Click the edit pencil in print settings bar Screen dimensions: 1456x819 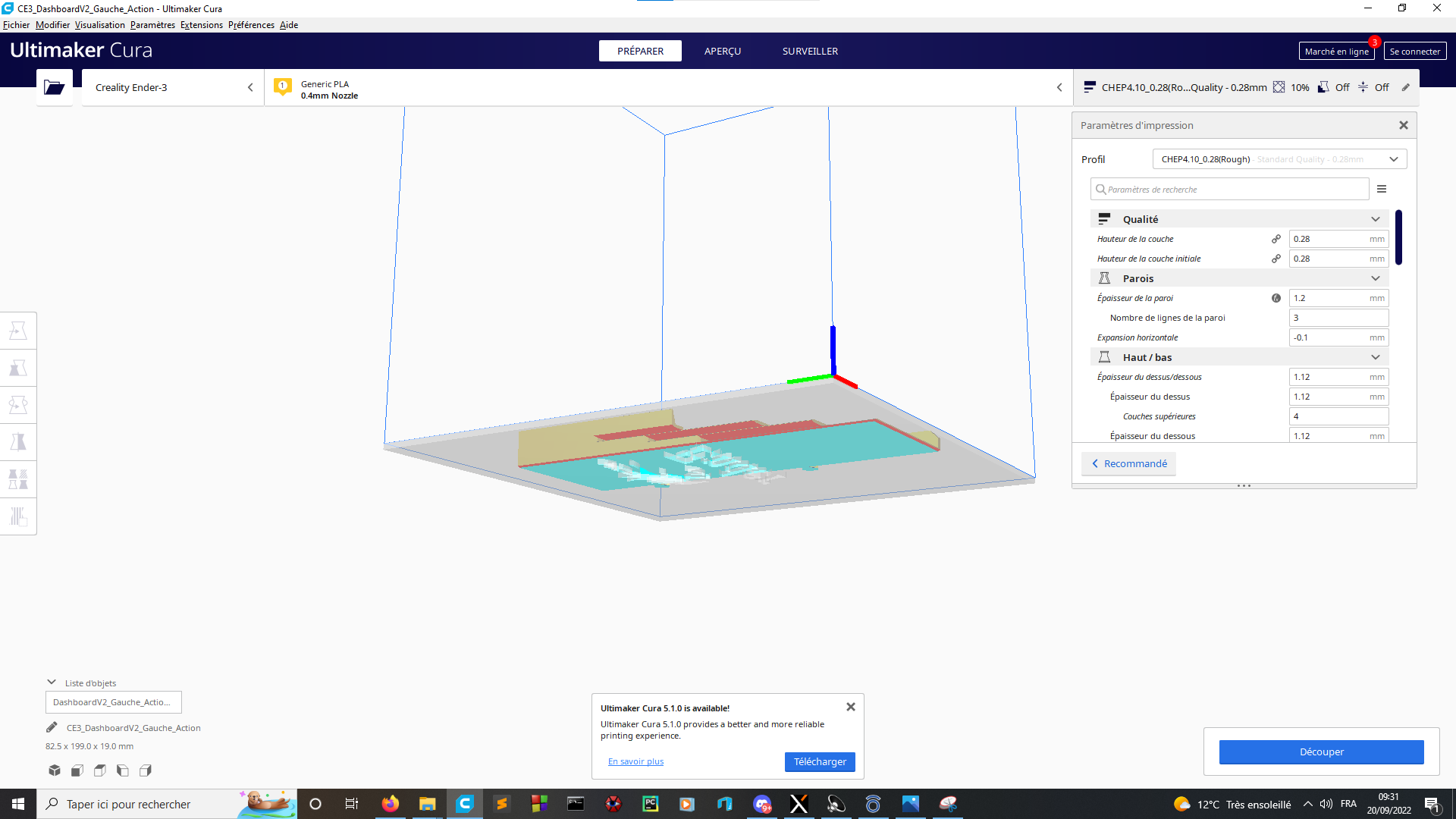point(1405,87)
